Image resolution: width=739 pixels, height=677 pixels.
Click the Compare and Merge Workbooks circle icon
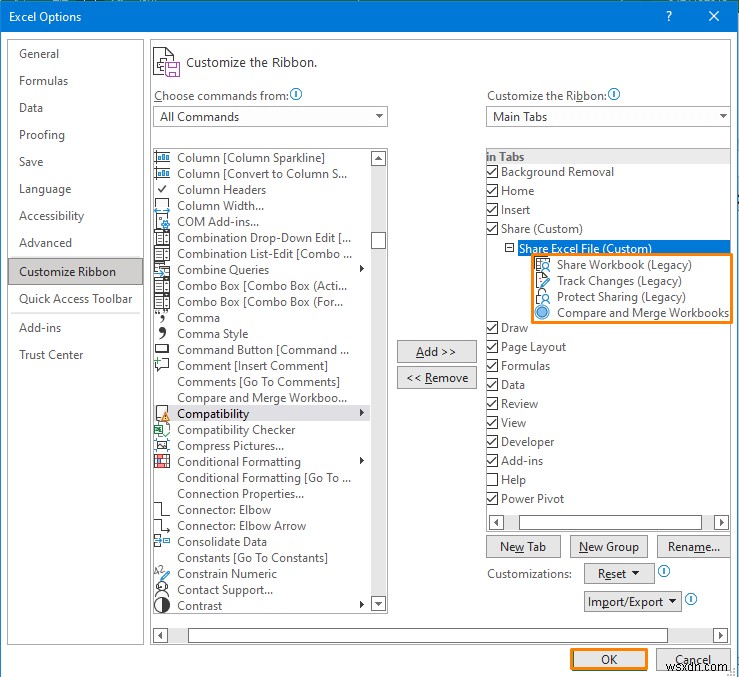pos(542,312)
